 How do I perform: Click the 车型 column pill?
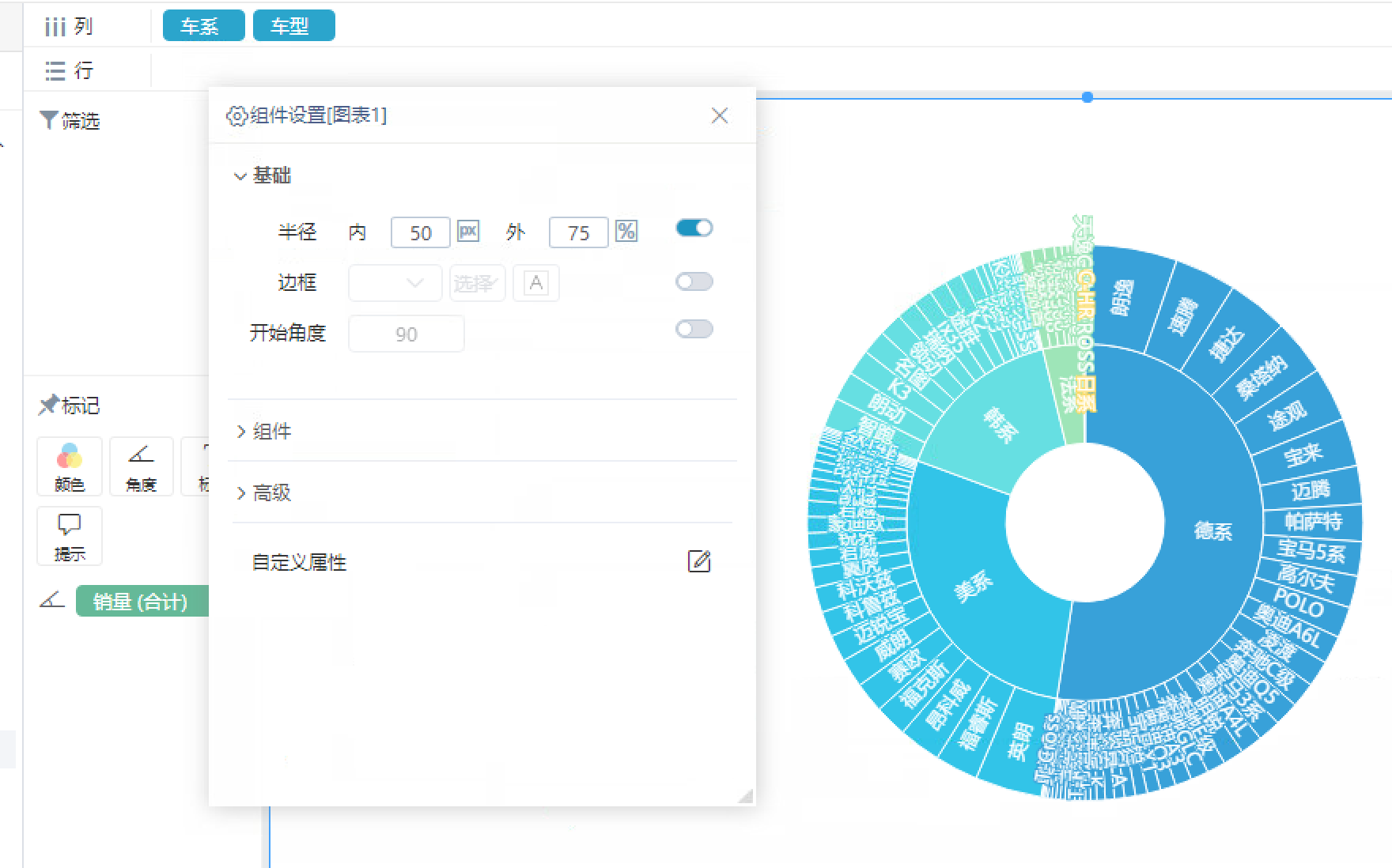pos(293,26)
